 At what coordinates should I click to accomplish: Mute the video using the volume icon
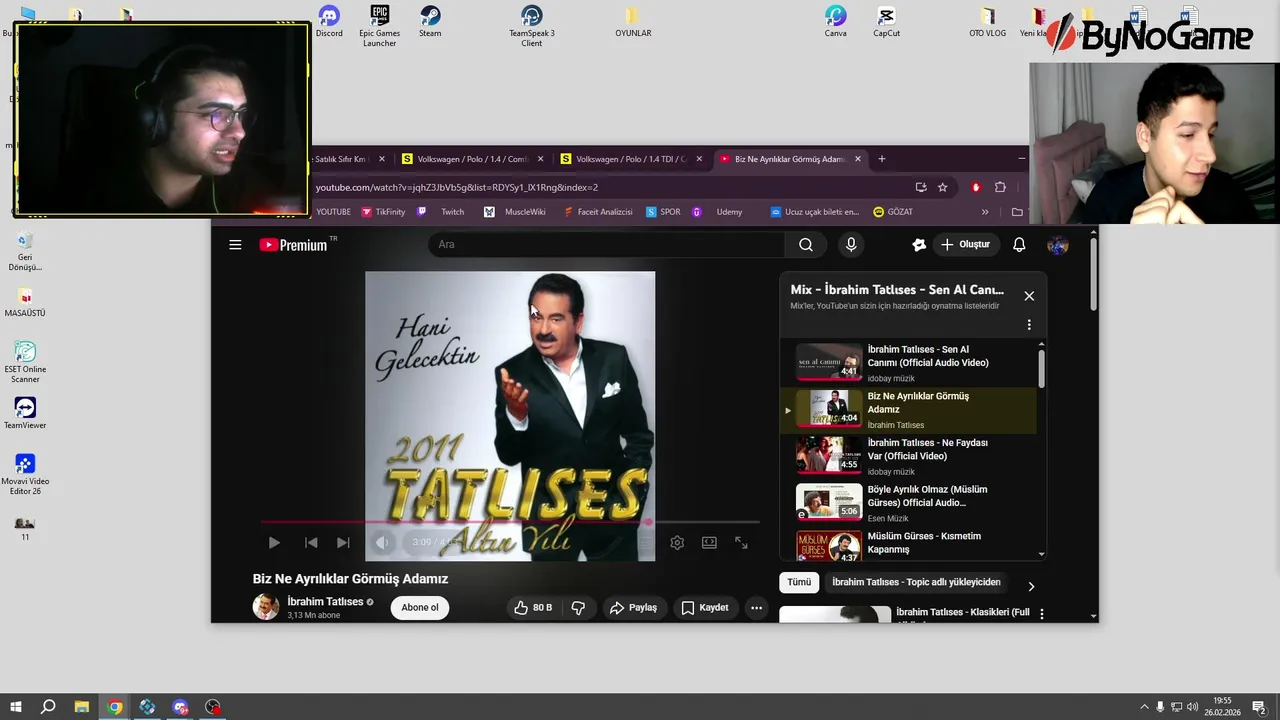(382, 542)
